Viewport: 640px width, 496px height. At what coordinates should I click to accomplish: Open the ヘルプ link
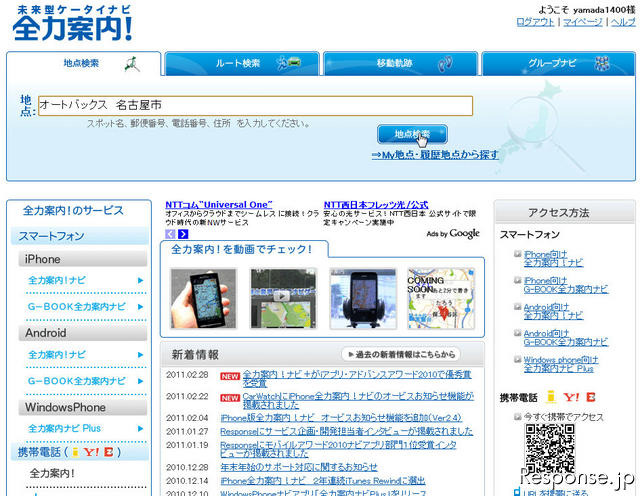pos(623,22)
